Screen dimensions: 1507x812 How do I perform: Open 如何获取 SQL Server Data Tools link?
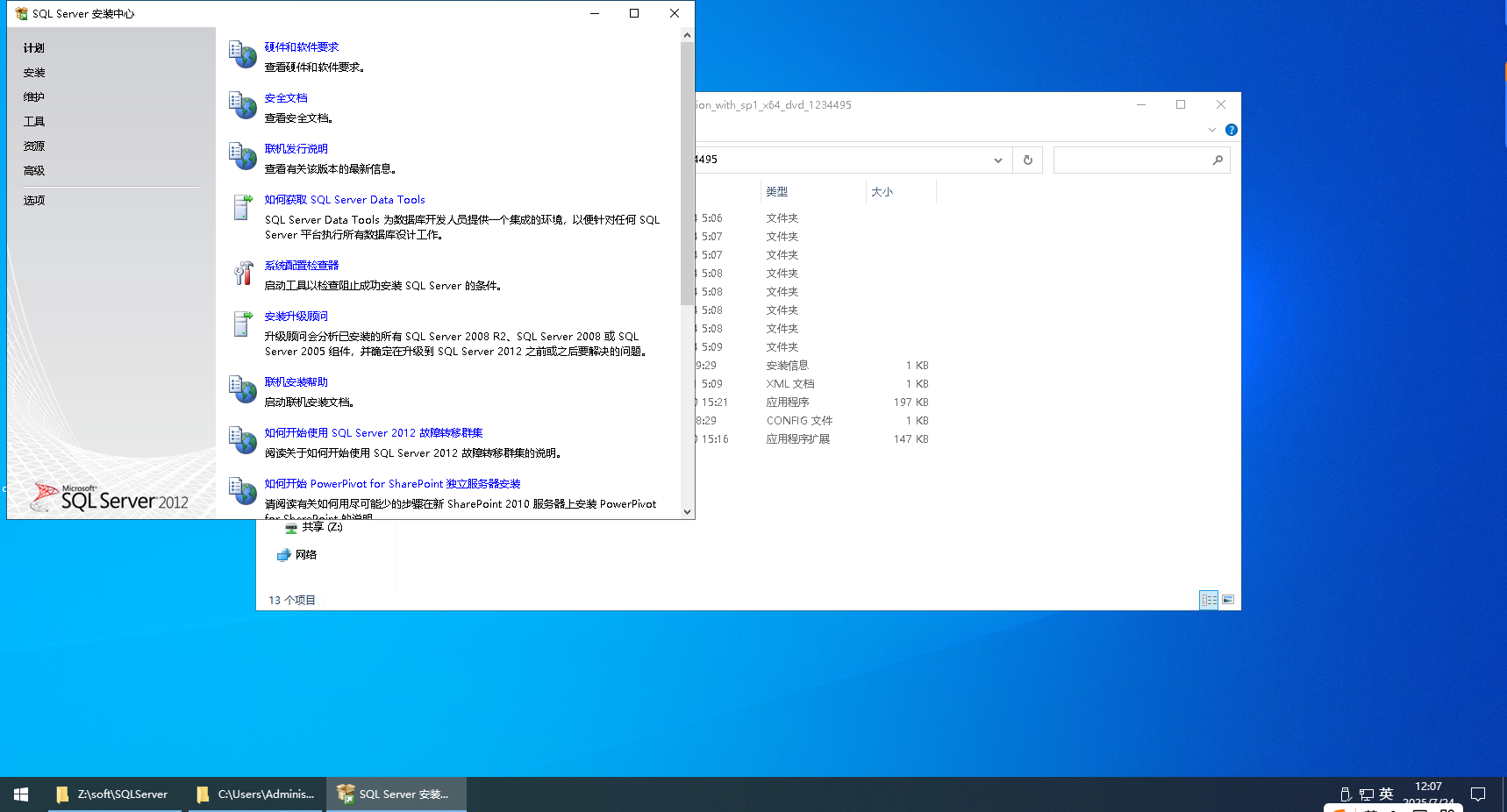coord(345,200)
